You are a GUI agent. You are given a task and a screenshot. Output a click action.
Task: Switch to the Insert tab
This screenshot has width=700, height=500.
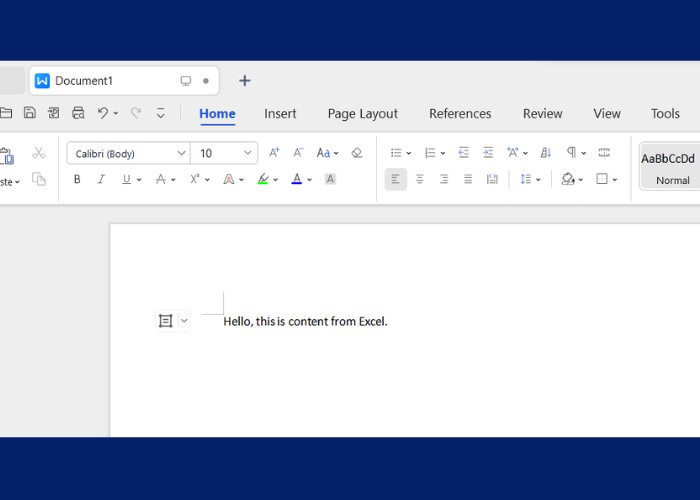280,114
